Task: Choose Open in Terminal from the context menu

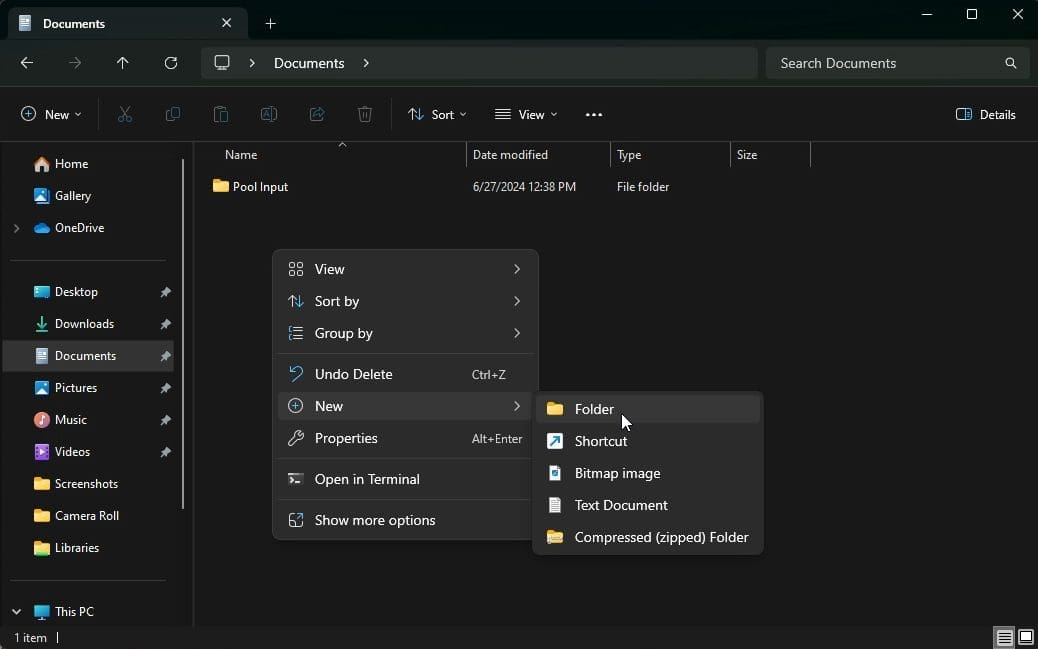Action: pyautogui.click(x=367, y=479)
